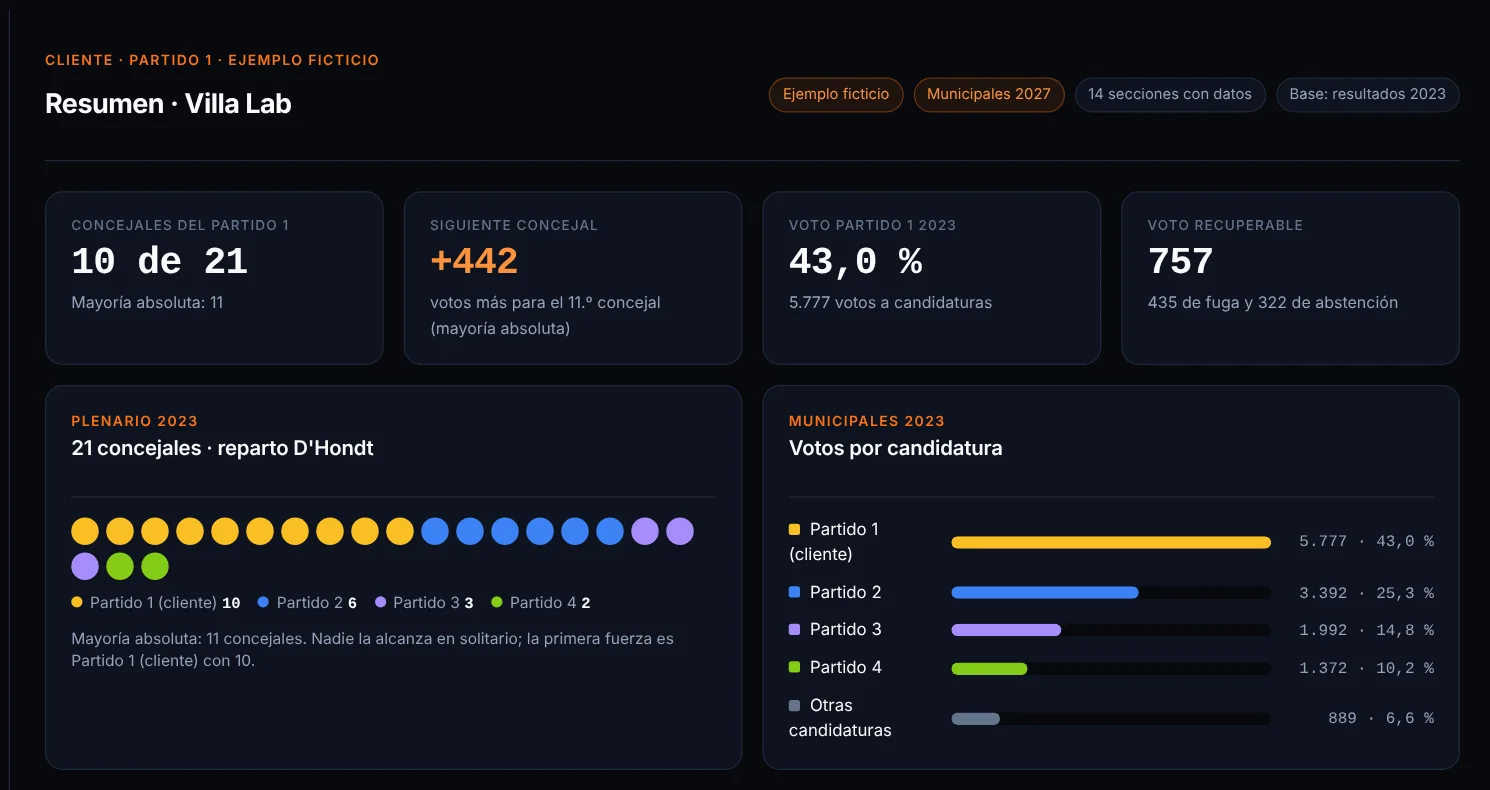Click the large "43,0 %" figure in the Voto Partido 1 2023 card
This screenshot has height=790, width=1490.
click(x=855, y=262)
